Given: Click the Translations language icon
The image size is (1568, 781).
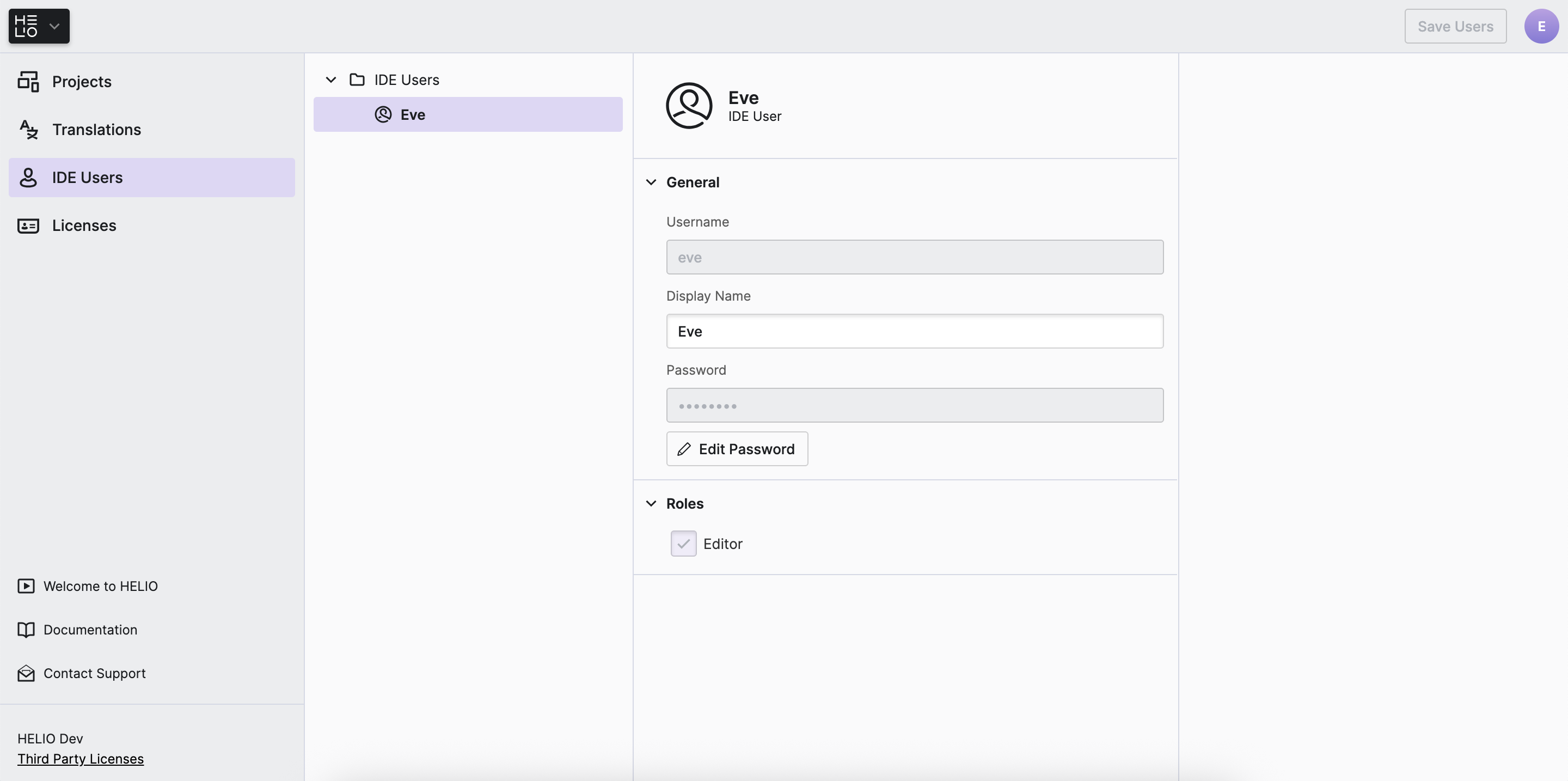Looking at the screenshot, I should pos(28,130).
